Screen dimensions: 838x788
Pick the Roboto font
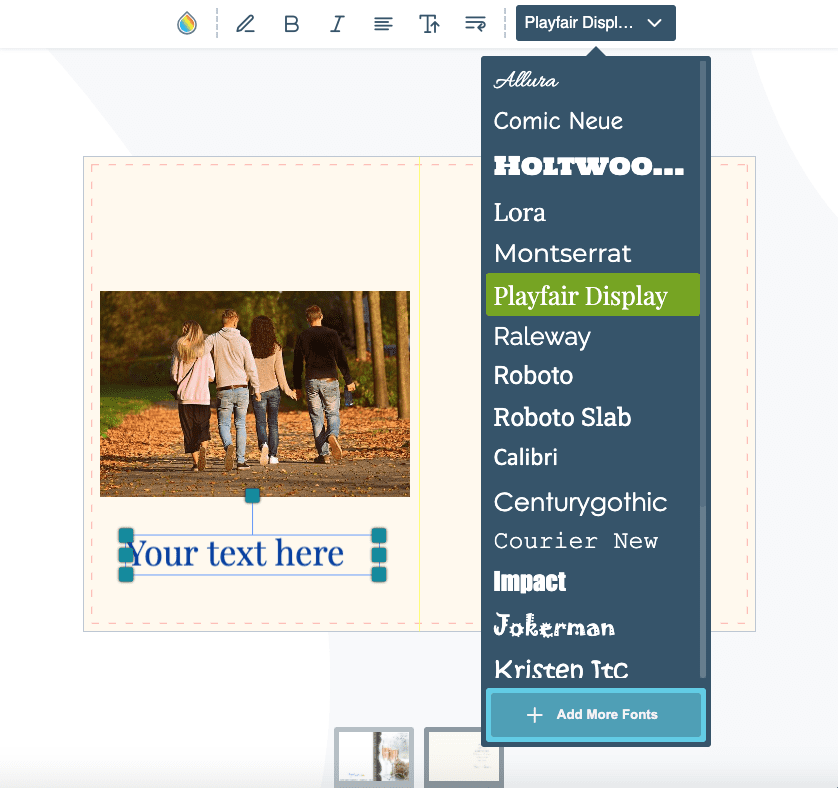click(533, 375)
